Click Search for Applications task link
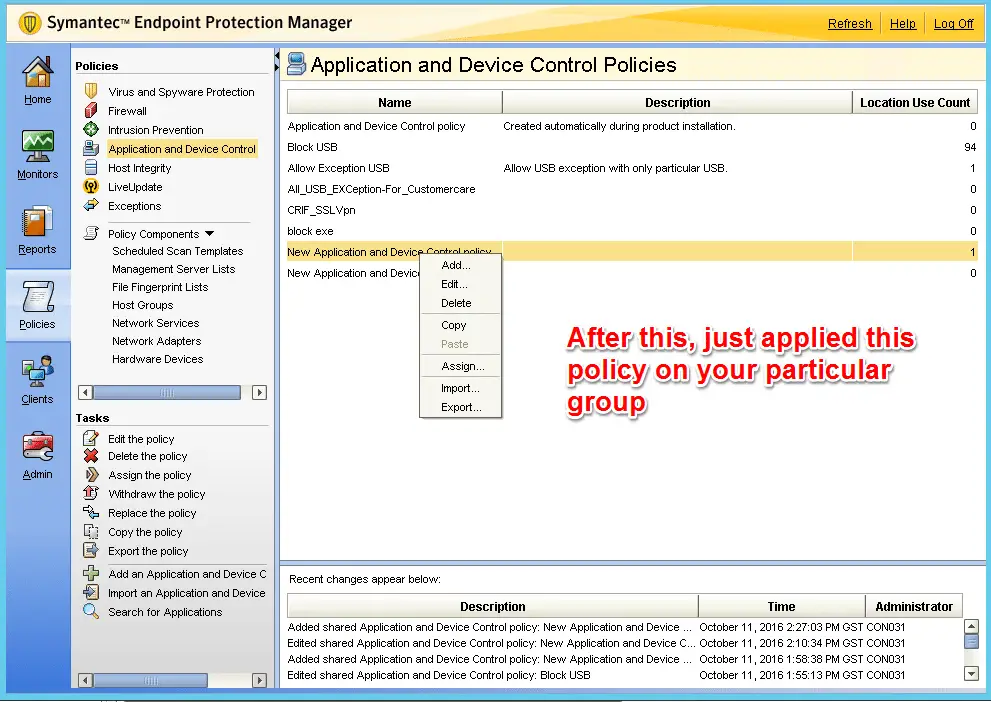The width and height of the screenshot is (991, 702). point(165,612)
